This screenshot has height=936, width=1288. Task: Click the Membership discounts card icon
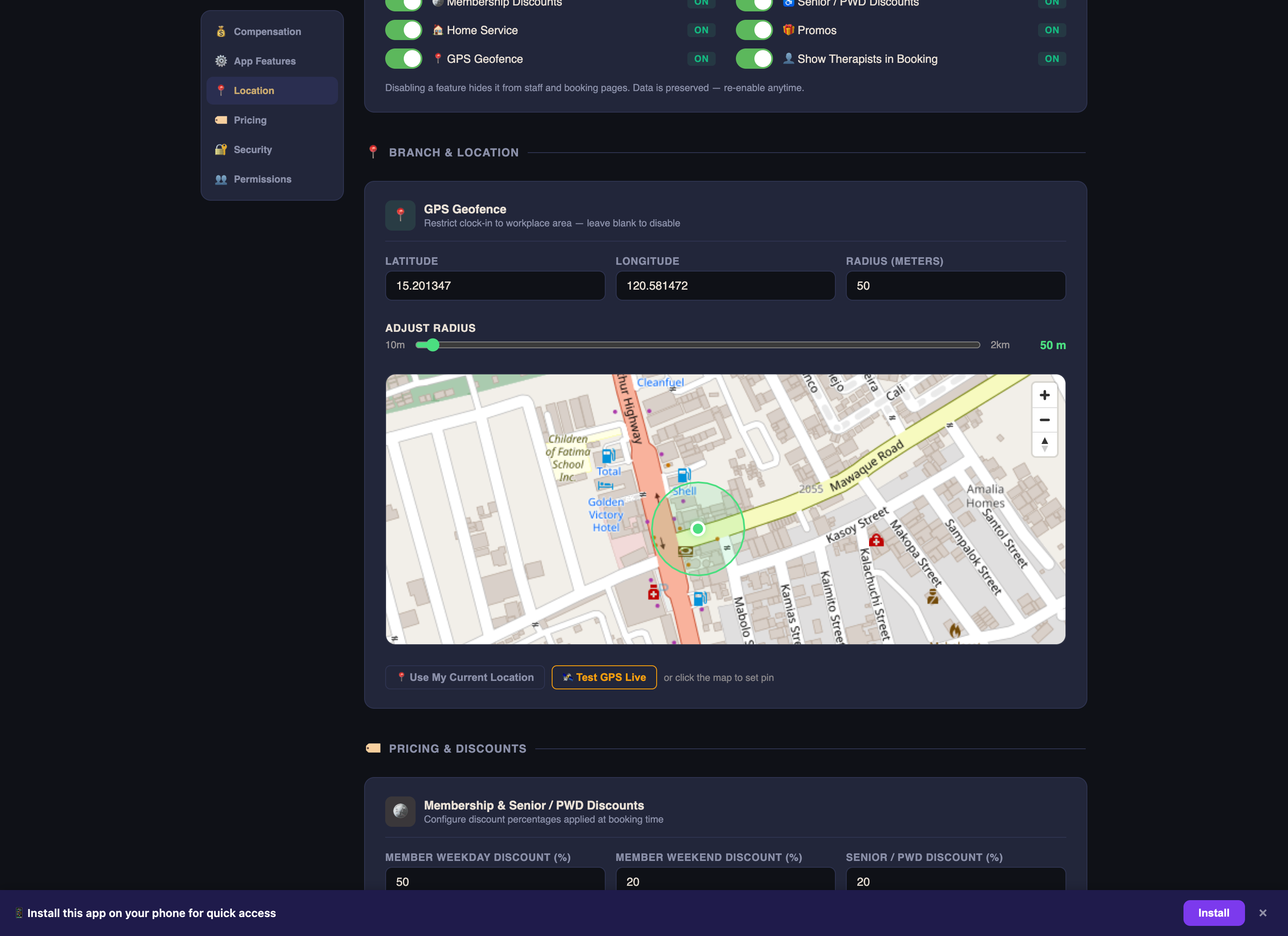pos(400,811)
